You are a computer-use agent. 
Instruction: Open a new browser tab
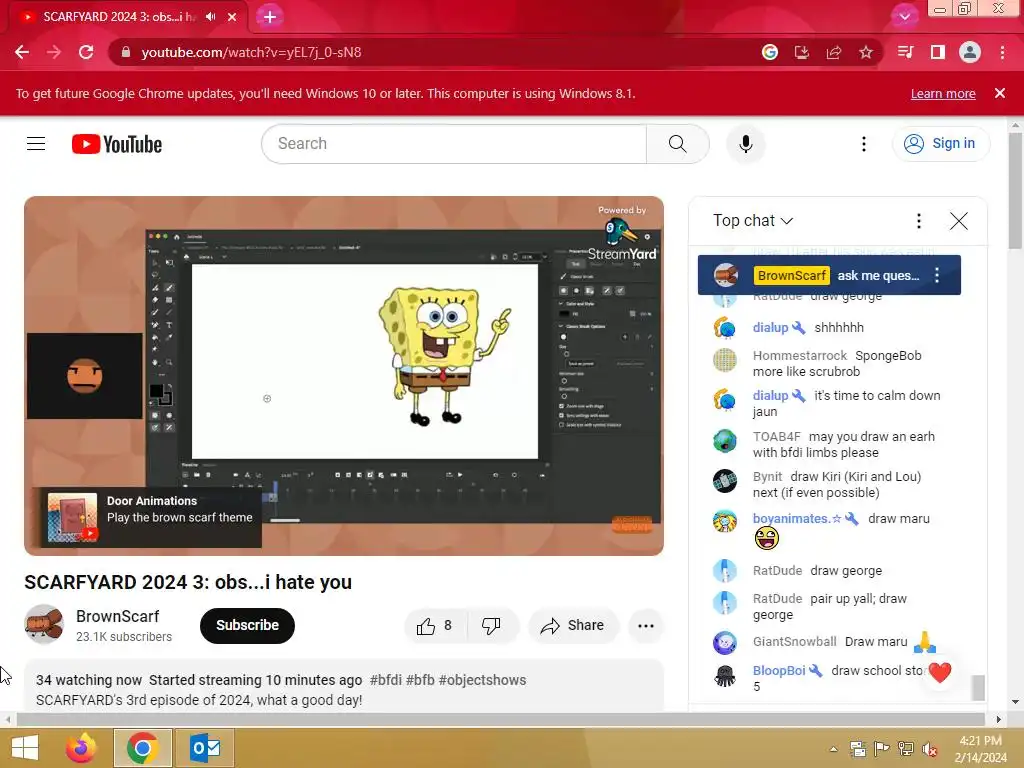[270, 17]
